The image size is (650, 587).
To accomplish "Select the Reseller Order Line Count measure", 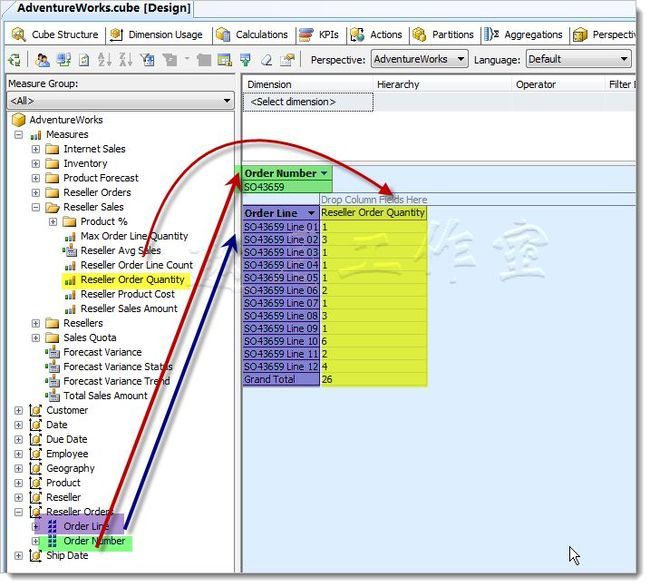I will (137, 265).
